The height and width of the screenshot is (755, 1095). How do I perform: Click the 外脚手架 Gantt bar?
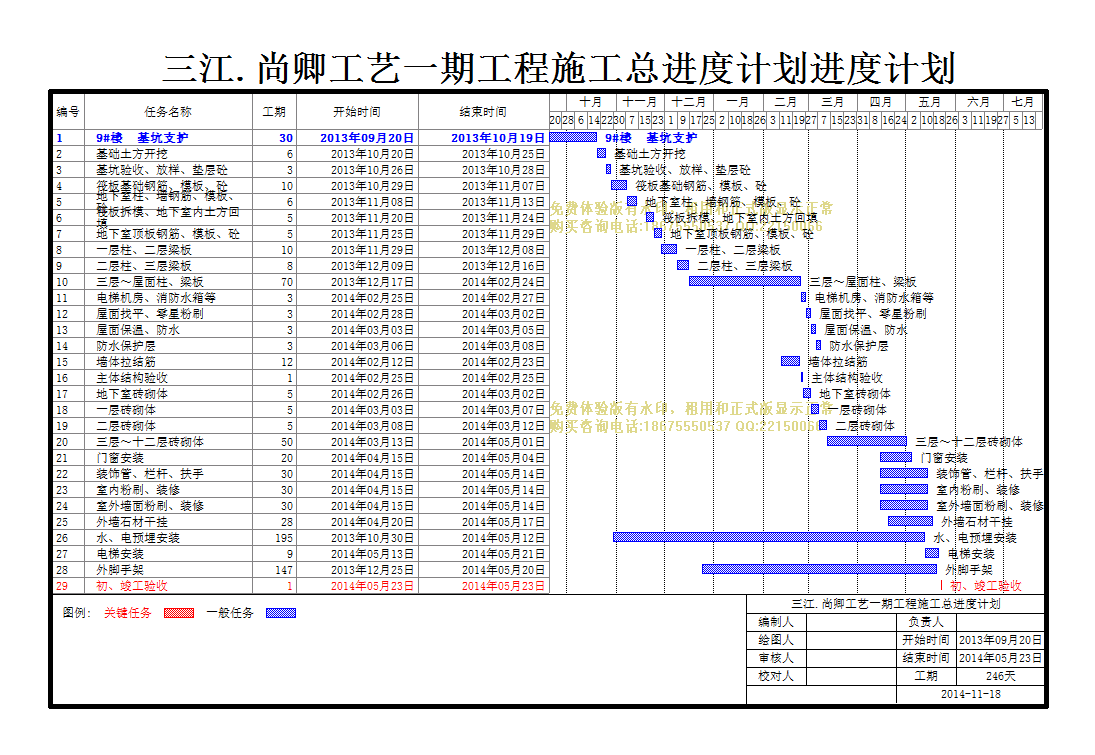point(819,569)
